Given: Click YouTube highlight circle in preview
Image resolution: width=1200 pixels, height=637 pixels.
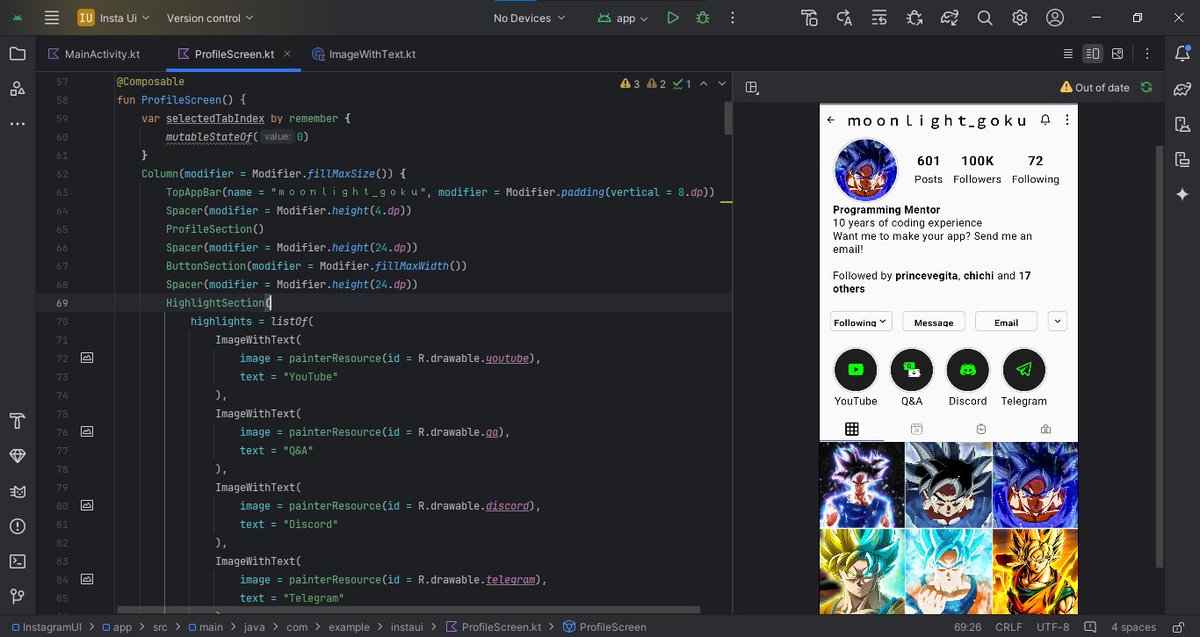Looking at the screenshot, I should (855, 370).
